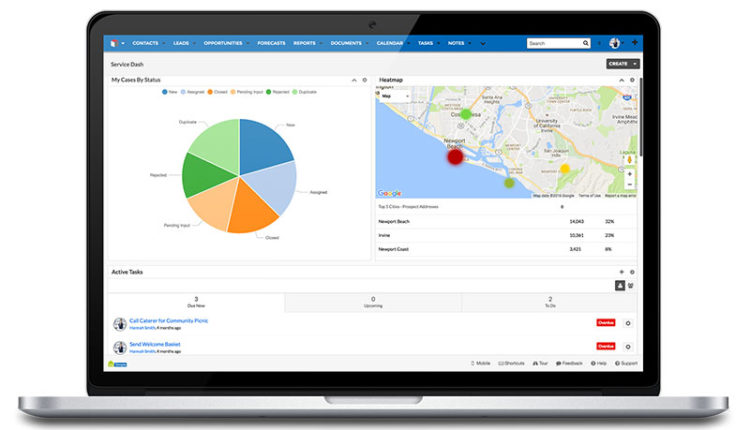Screen dimensions: 750x430
Task: Expand the Create button dropdown arrow
Action: point(634,63)
